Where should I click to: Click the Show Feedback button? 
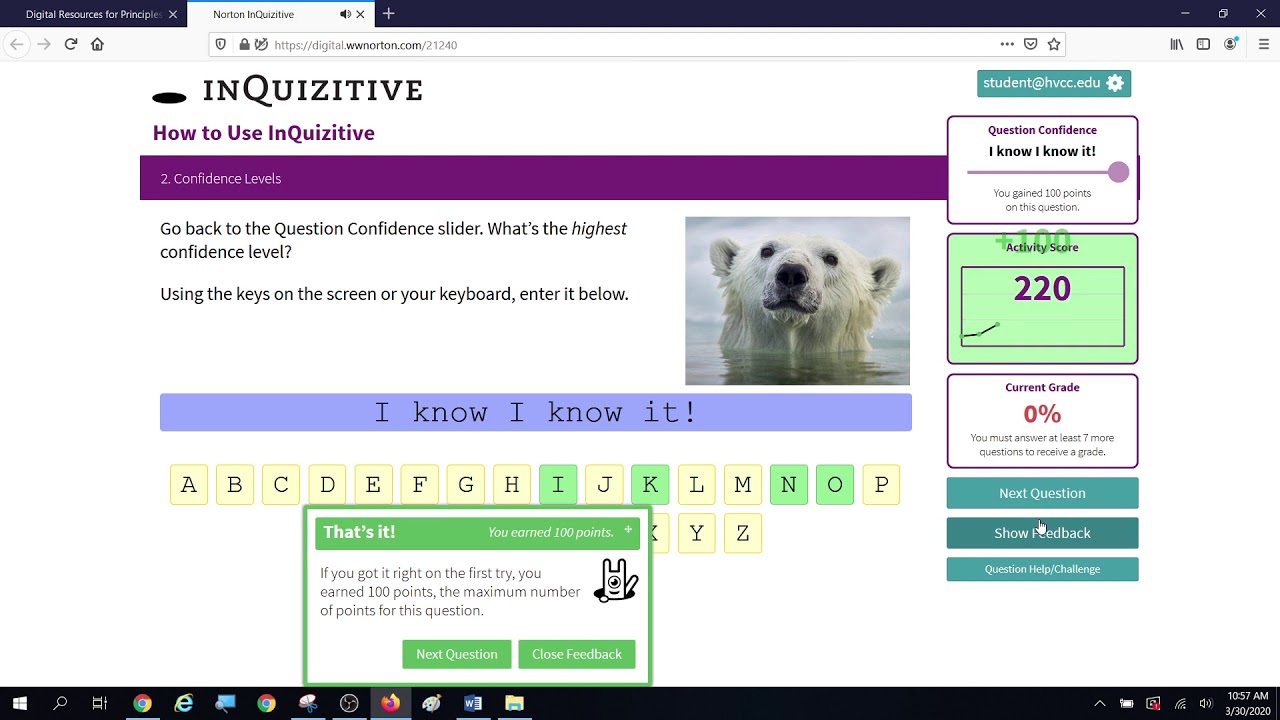(x=1042, y=533)
